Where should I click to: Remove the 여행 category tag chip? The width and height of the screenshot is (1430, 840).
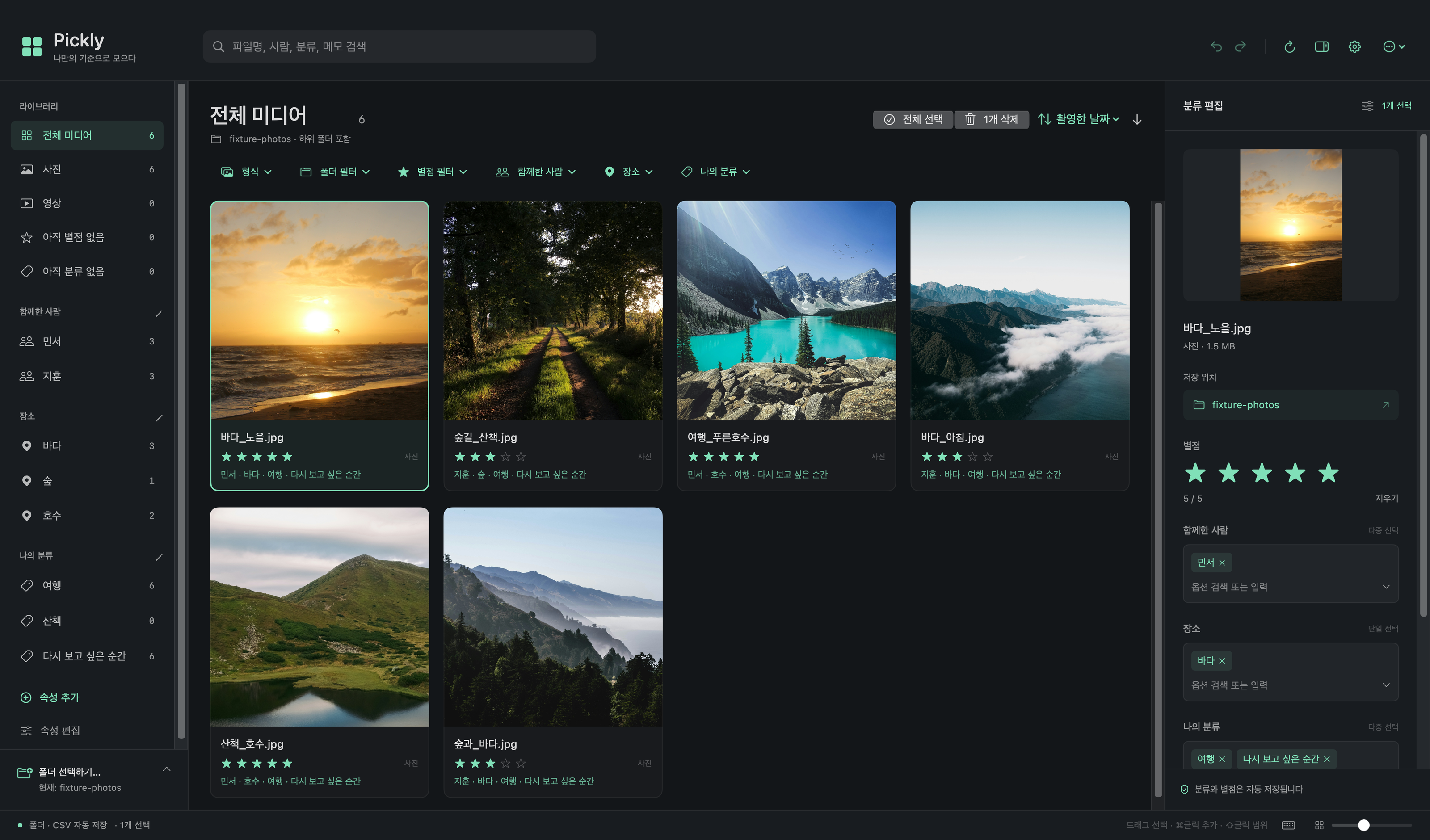(x=1222, y=759)
